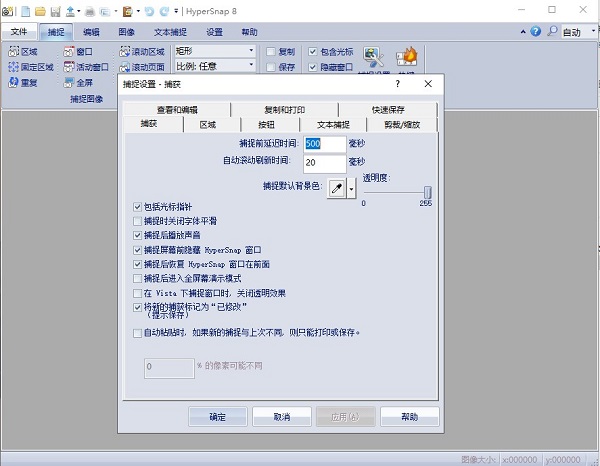The image size is (600, 466).
Task: Click the magnifier search icon
Action: pos(552,31)
